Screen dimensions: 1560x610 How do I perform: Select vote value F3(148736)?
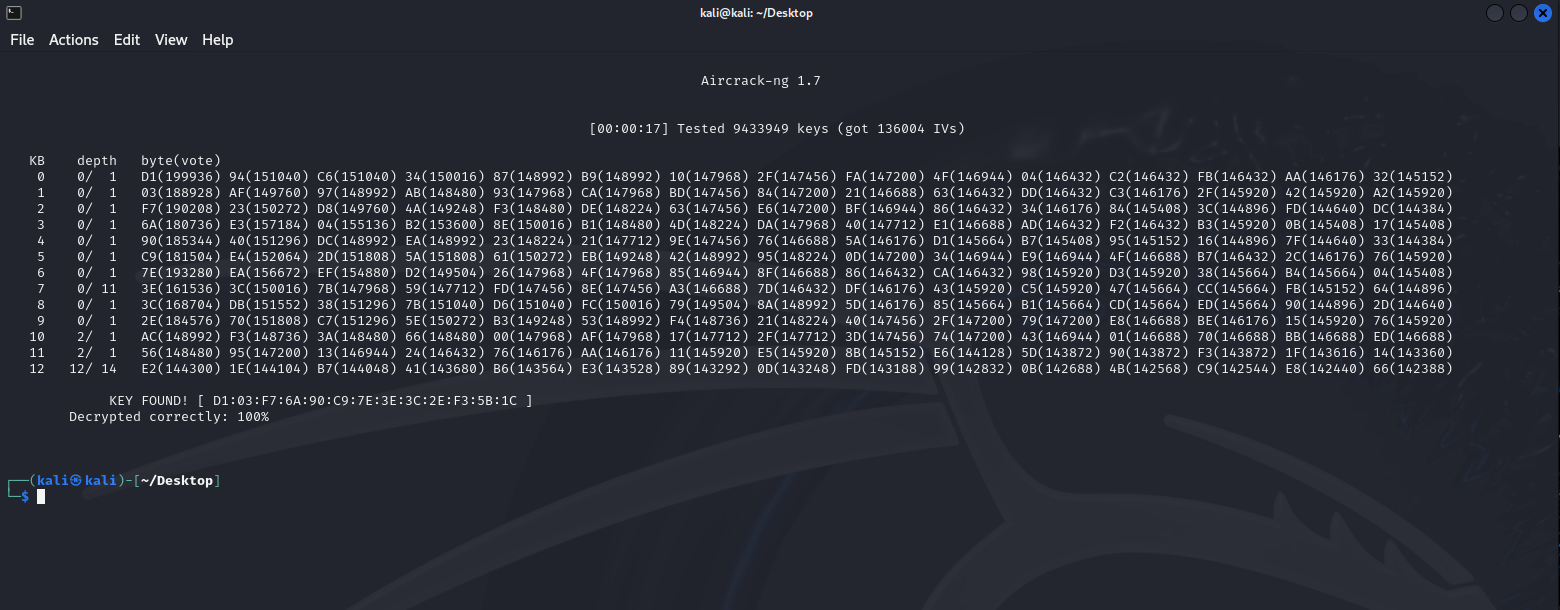(x=269, y=337)
